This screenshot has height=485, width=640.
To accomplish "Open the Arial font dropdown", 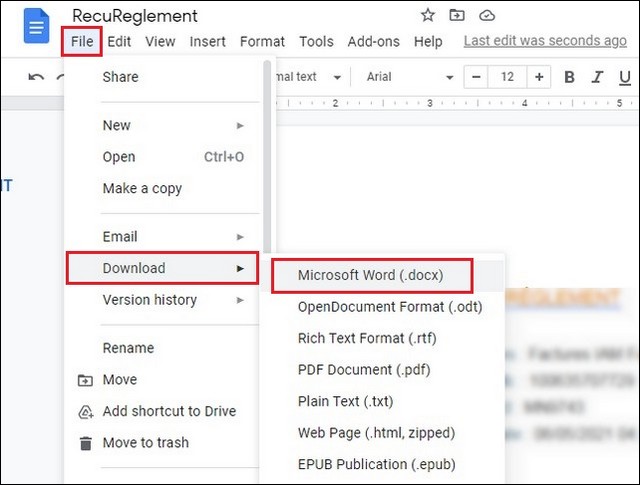I will click(409, 77).
